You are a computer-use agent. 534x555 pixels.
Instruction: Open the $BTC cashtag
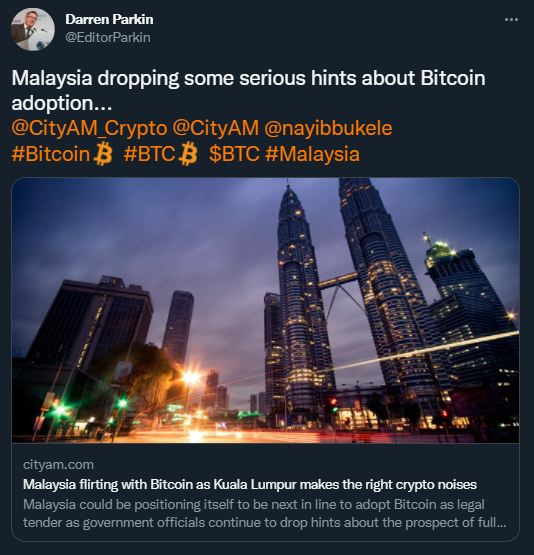[234, 154]
